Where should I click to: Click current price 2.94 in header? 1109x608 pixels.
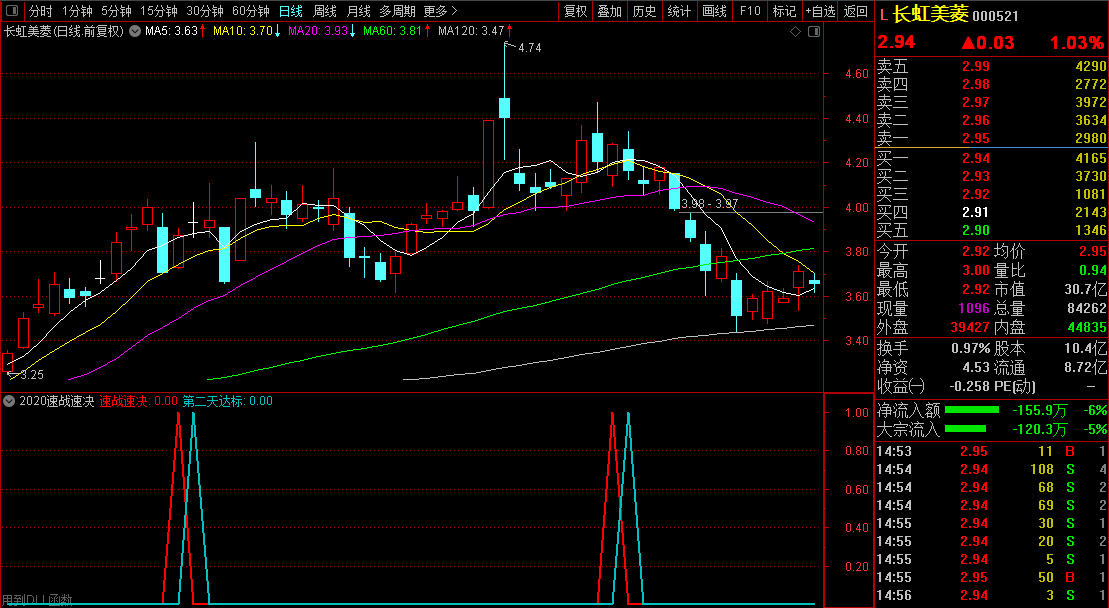[x=896, y=42]
